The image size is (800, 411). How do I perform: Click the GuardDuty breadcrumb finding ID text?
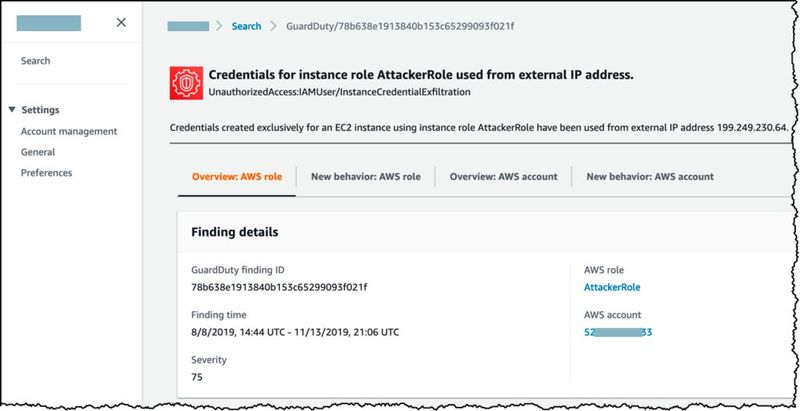(x=400, y=26)
